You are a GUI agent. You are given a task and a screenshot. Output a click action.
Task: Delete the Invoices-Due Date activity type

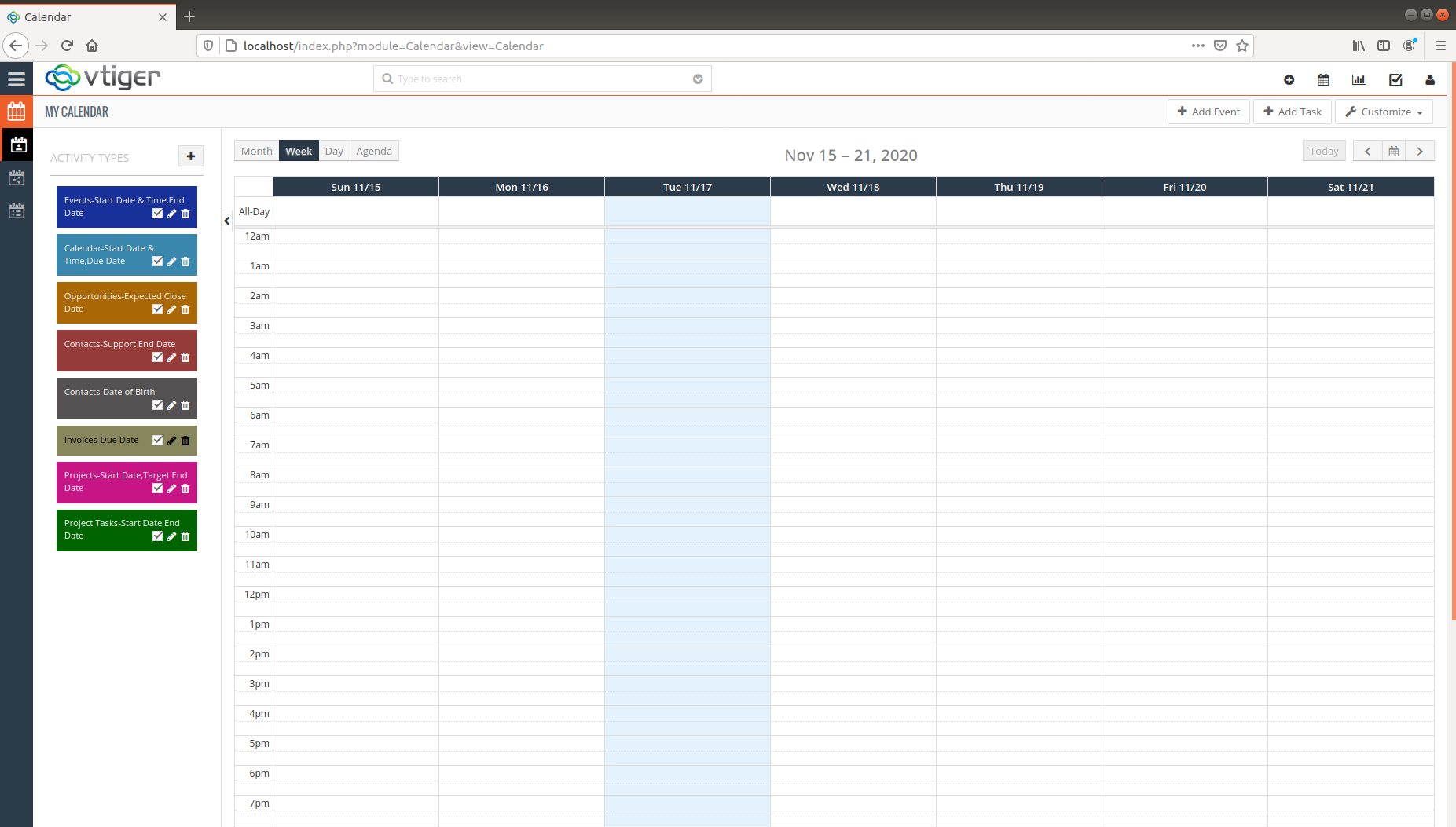(x=185, y=441)
